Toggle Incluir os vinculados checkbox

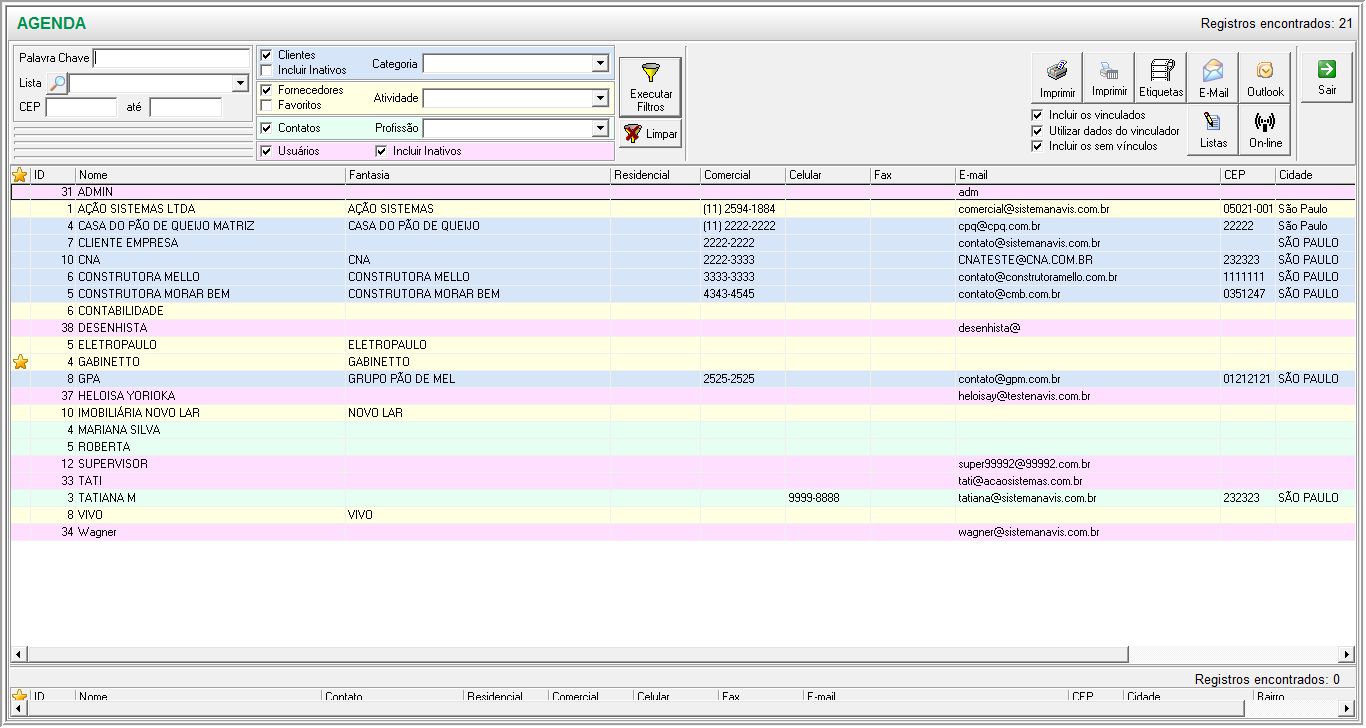tap(1037, 115)
